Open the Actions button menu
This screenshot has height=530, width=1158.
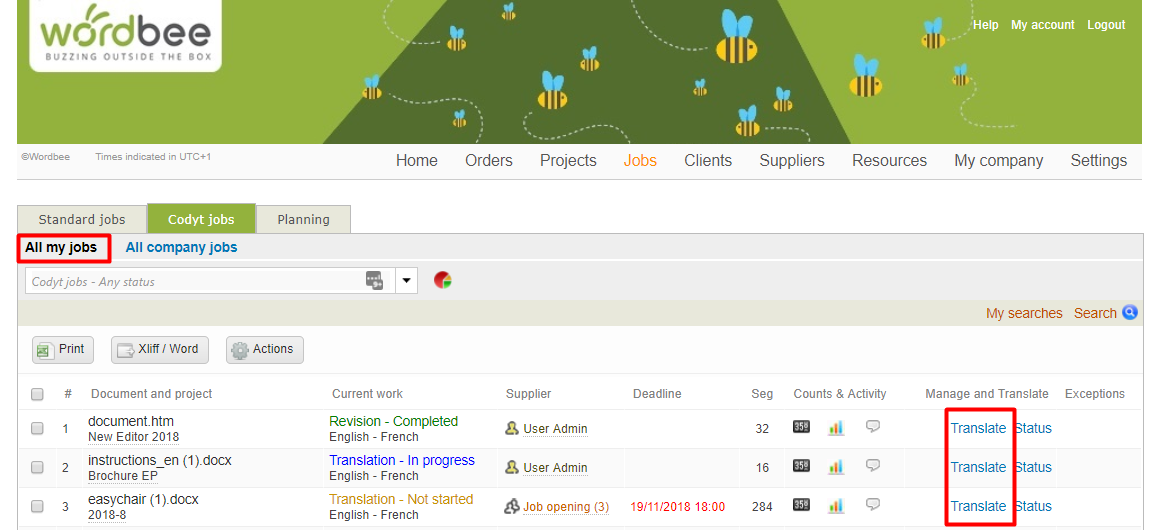pos(264,349)
